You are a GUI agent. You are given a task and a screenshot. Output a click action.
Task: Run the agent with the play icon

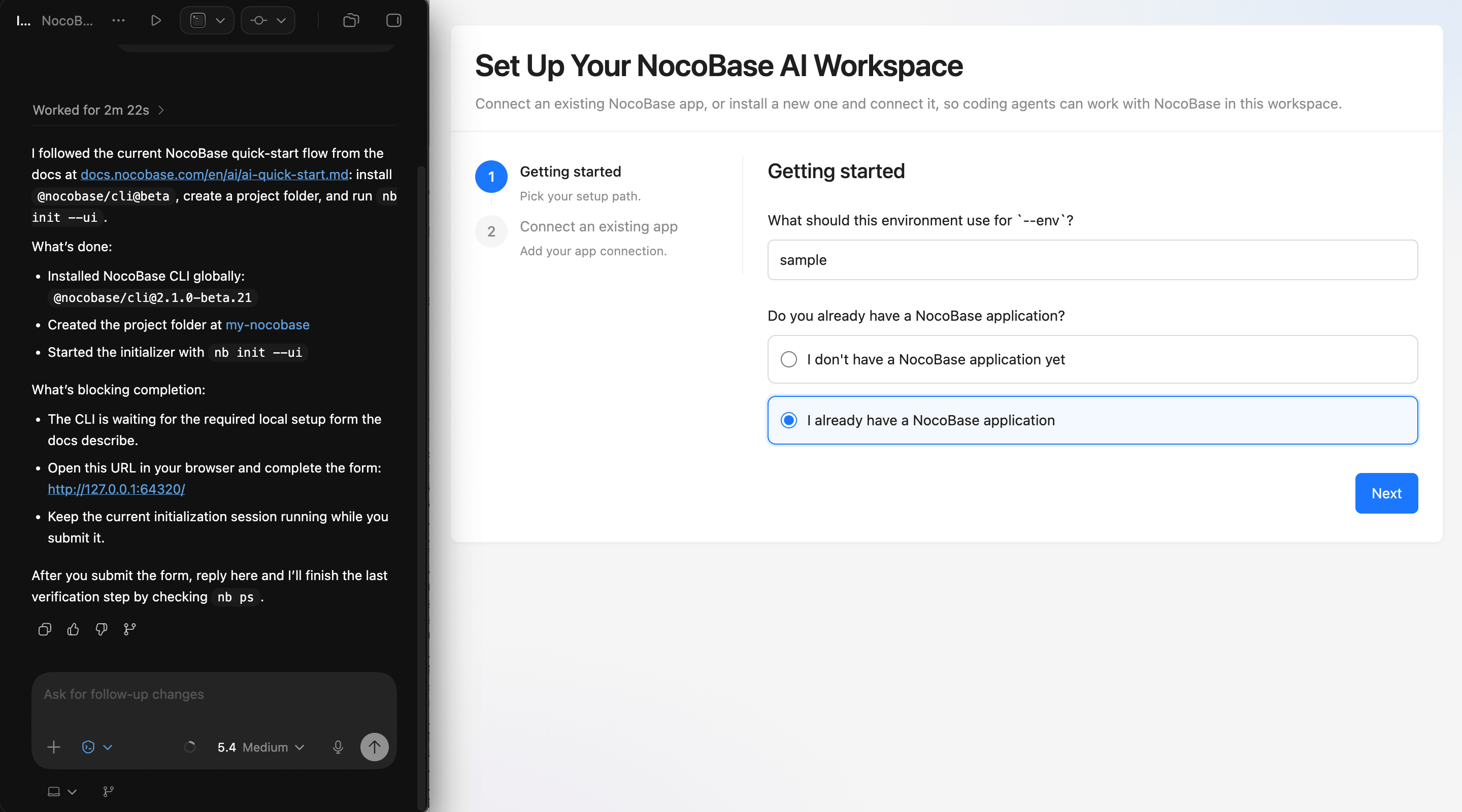(x=155, y=20)
